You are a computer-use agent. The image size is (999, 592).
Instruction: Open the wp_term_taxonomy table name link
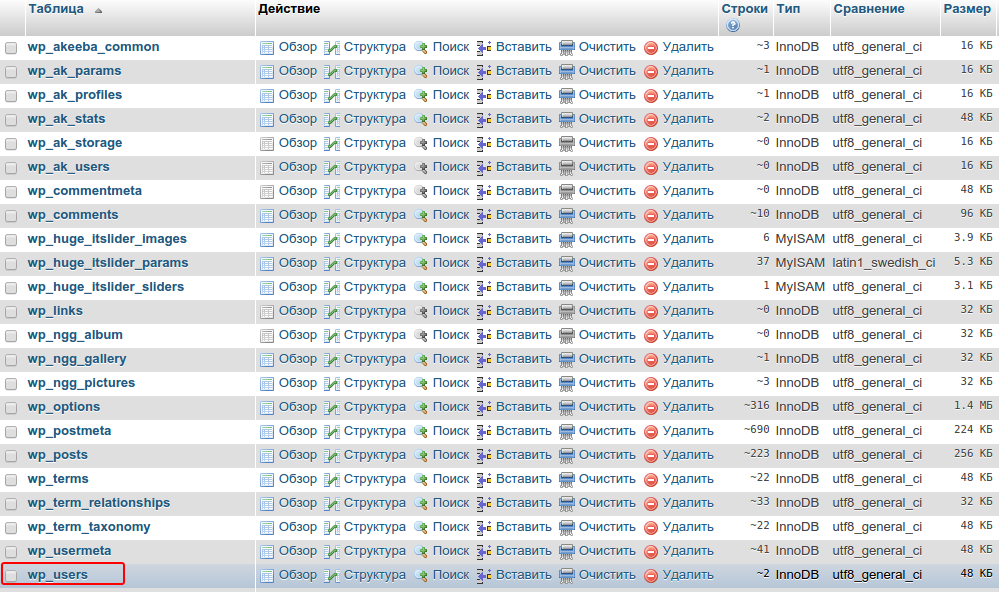click(89, 527)
